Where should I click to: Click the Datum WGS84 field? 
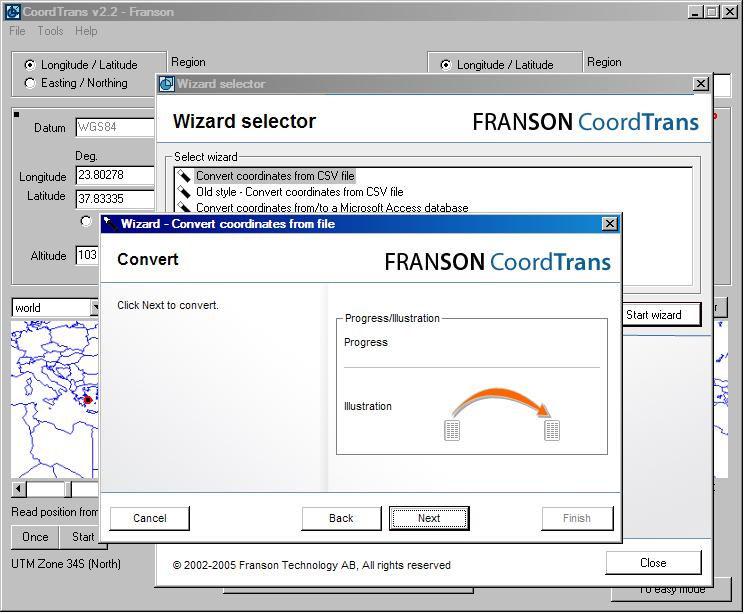[x=115, y=127]
